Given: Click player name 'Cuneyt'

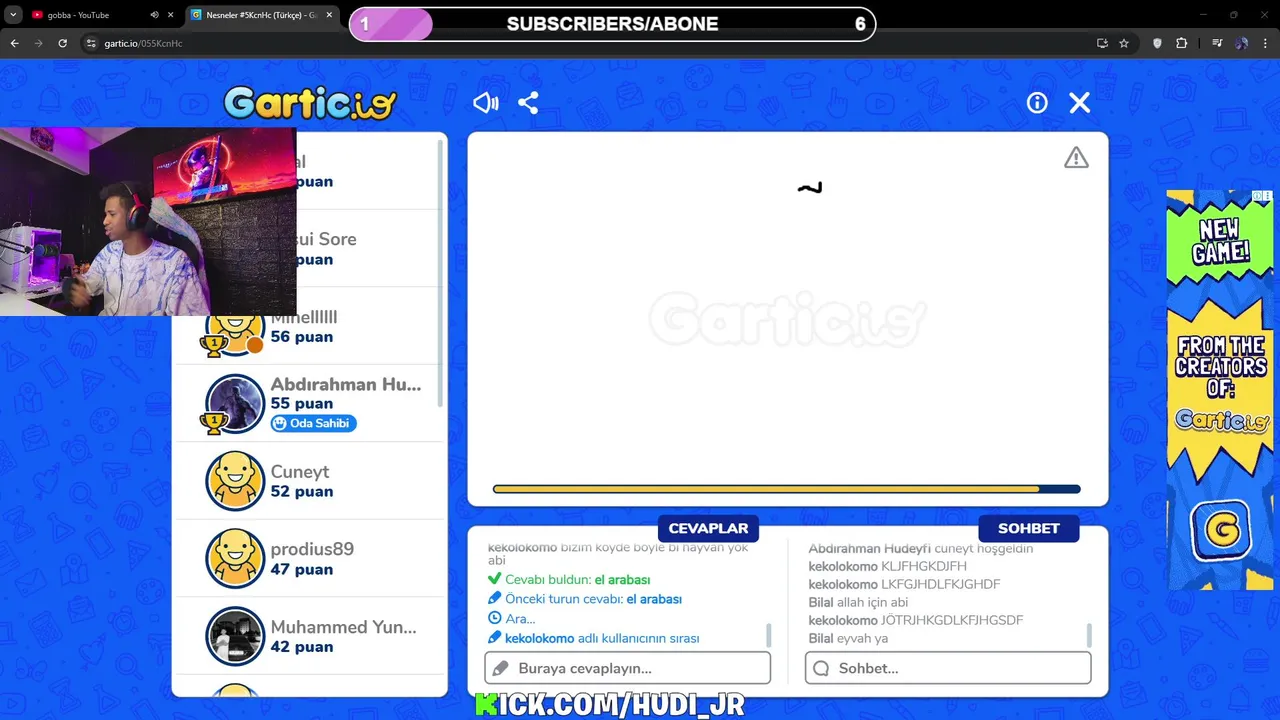Looking at the screenshot, I should pos(299,472).
